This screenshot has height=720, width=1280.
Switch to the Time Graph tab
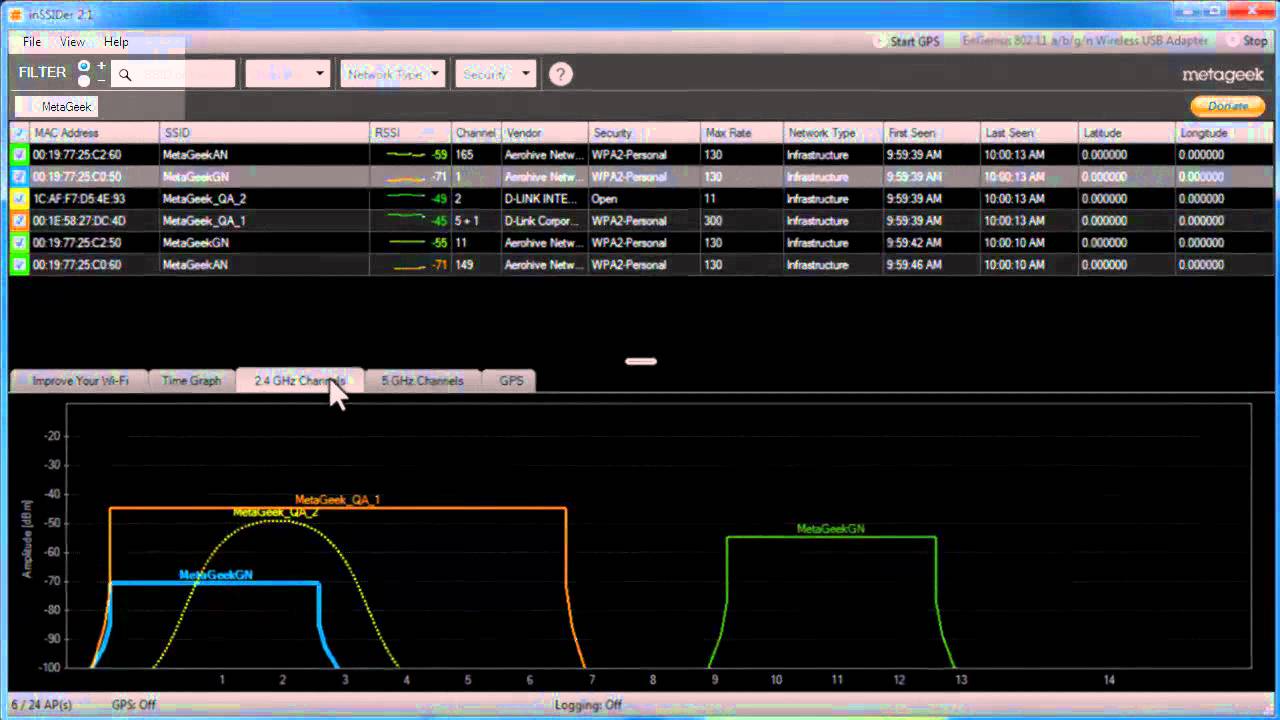(x=191, y=381)
